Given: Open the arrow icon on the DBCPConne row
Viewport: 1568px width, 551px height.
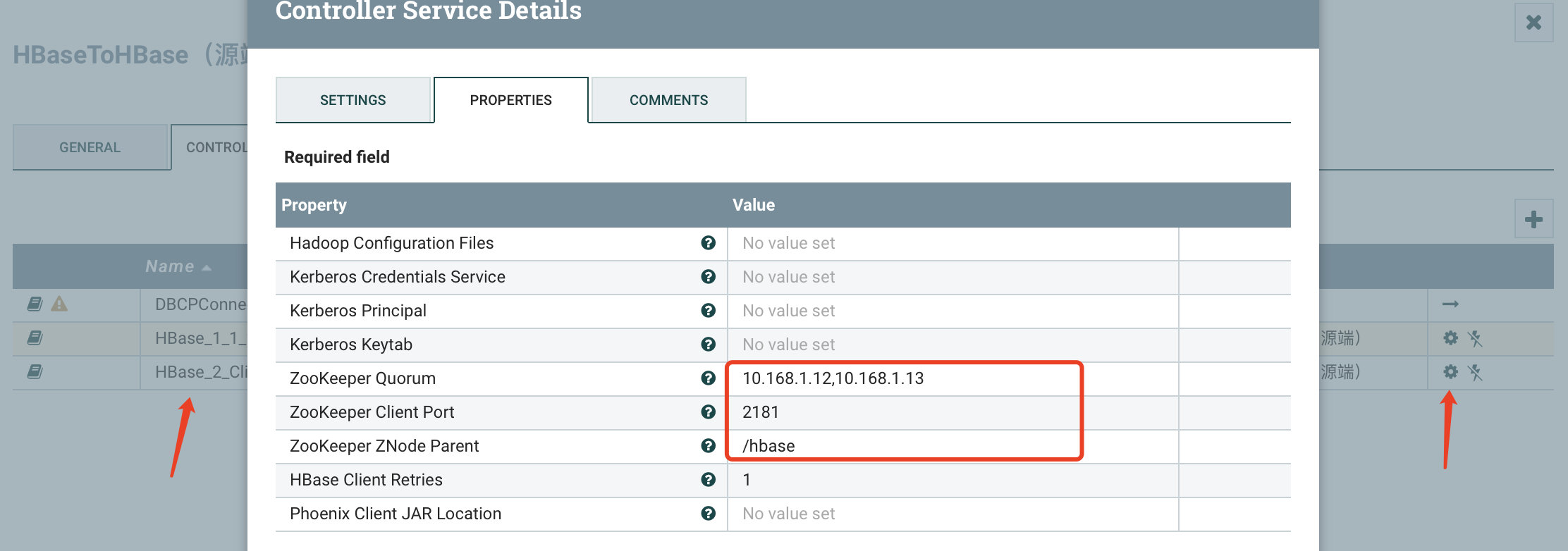Looking at the screenshot, I should [x=1450, y=304].
